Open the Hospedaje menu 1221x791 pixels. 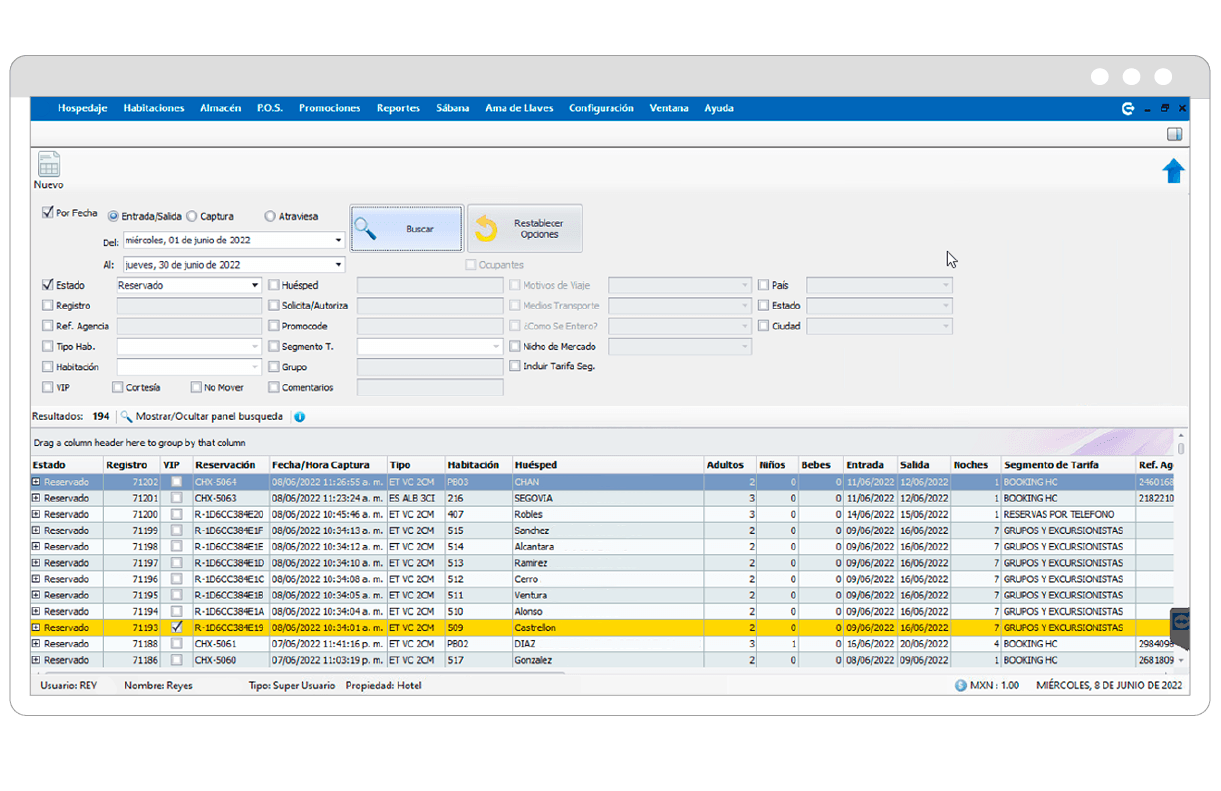pos(82,108)
